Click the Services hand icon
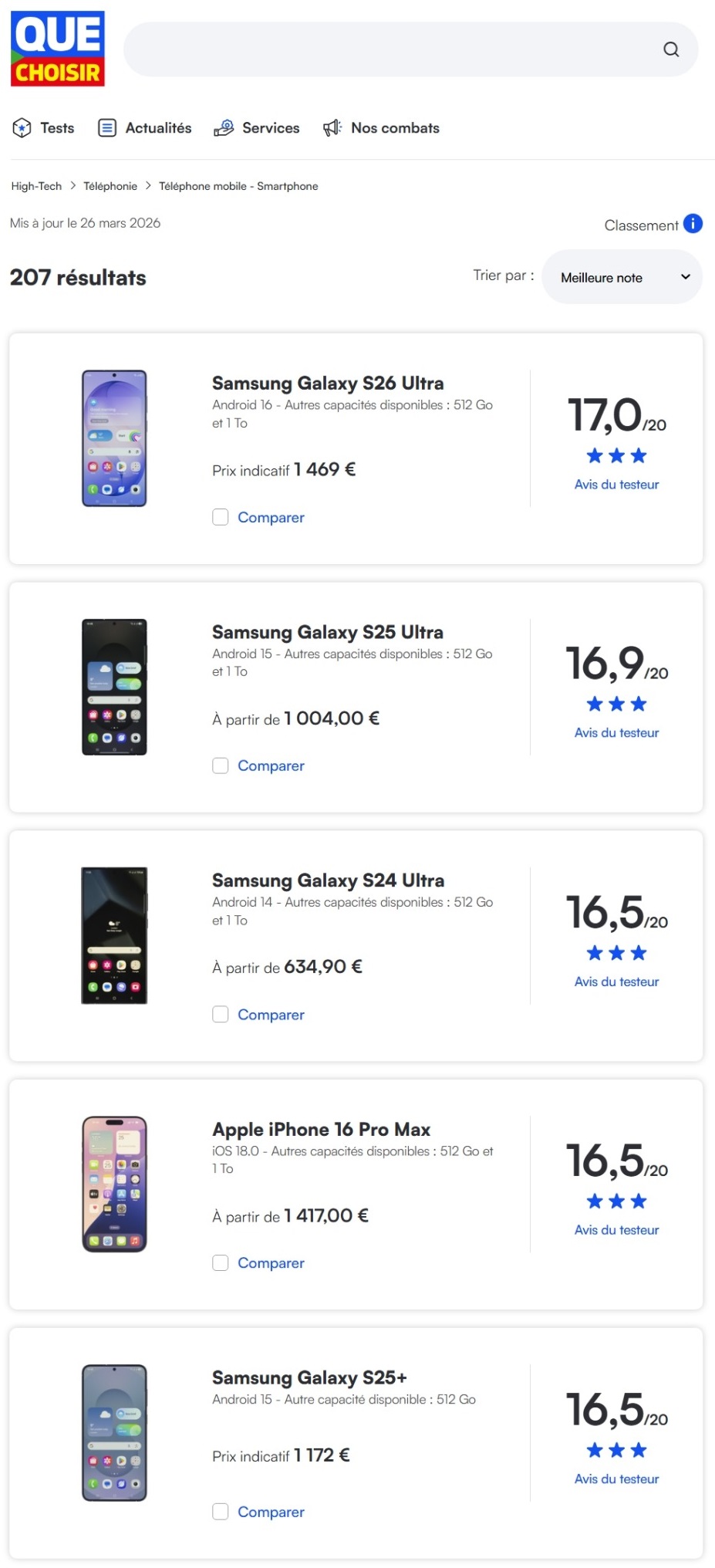715x1568 pixels. [x=224, y=128]
